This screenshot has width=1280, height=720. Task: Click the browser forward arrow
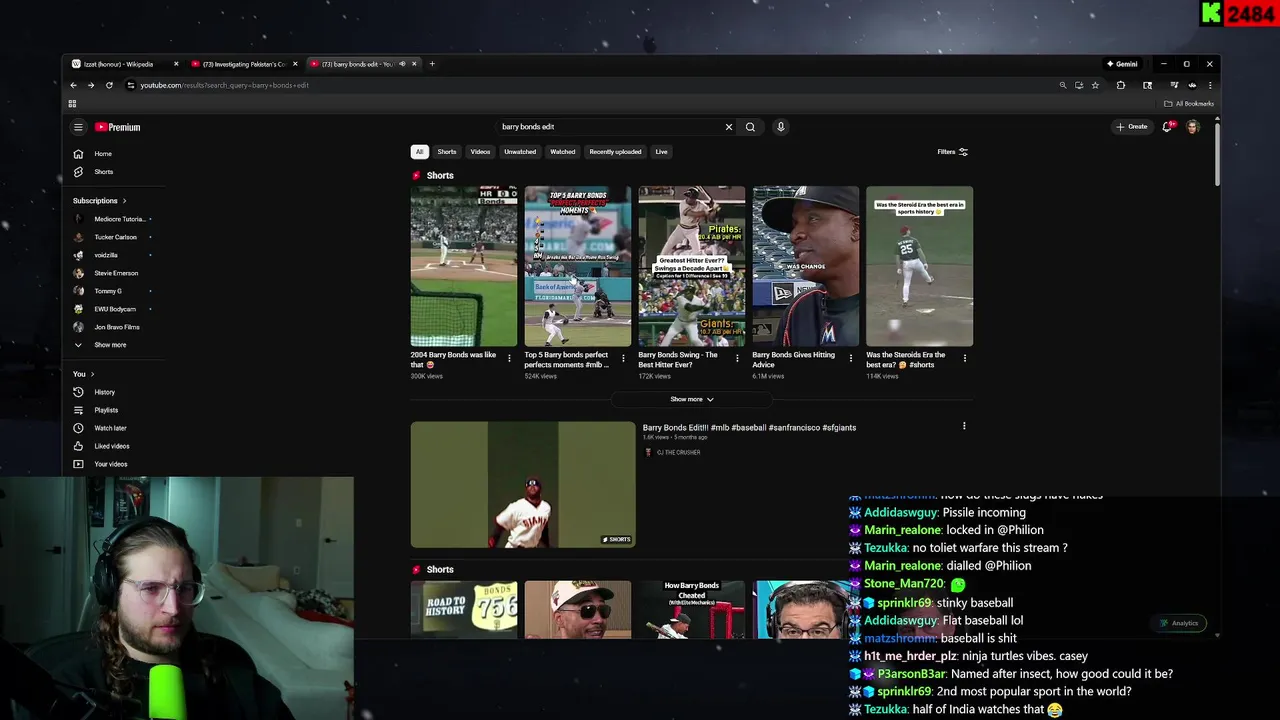tap(90, 85)
